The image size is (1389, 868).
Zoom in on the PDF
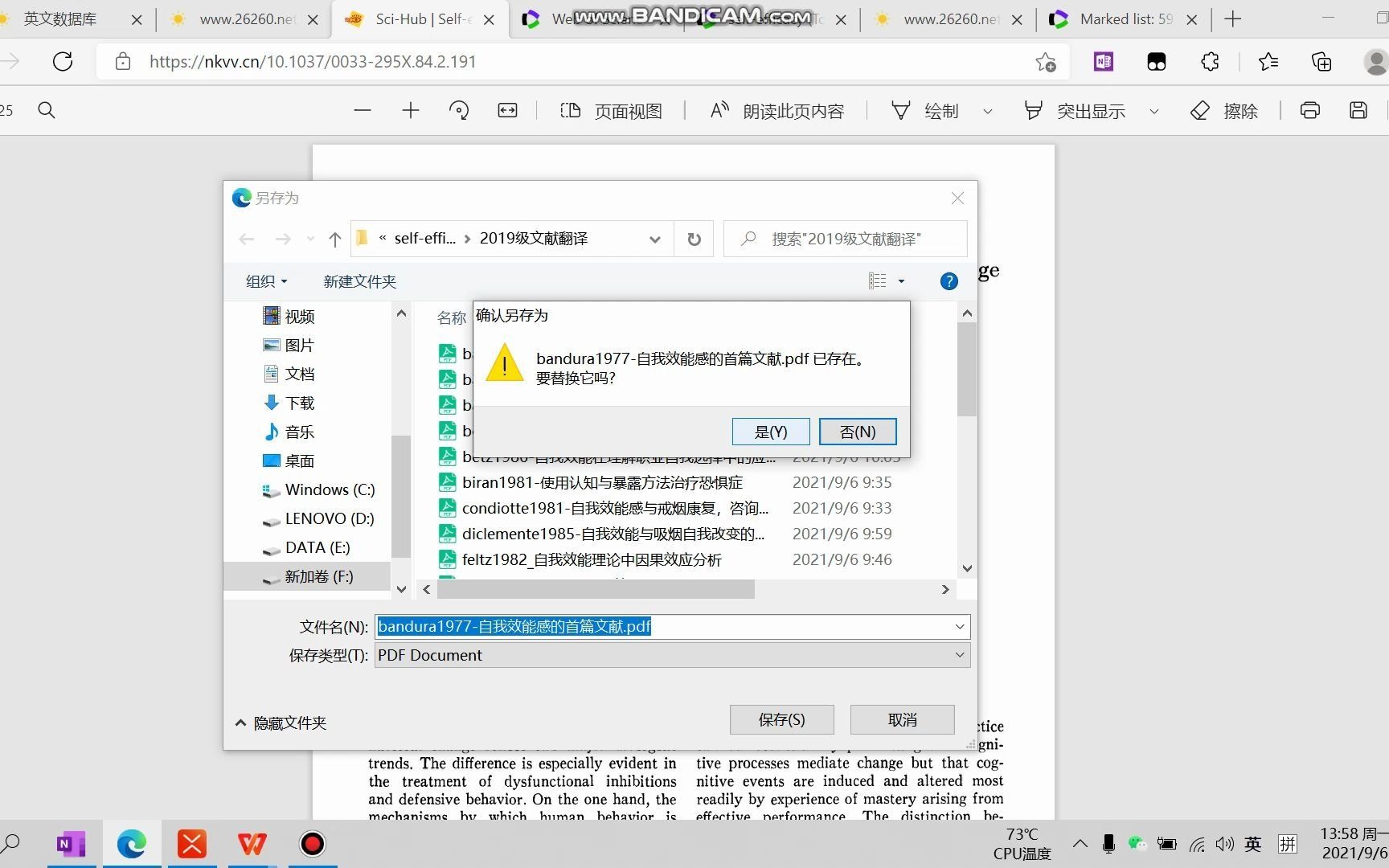410,110
